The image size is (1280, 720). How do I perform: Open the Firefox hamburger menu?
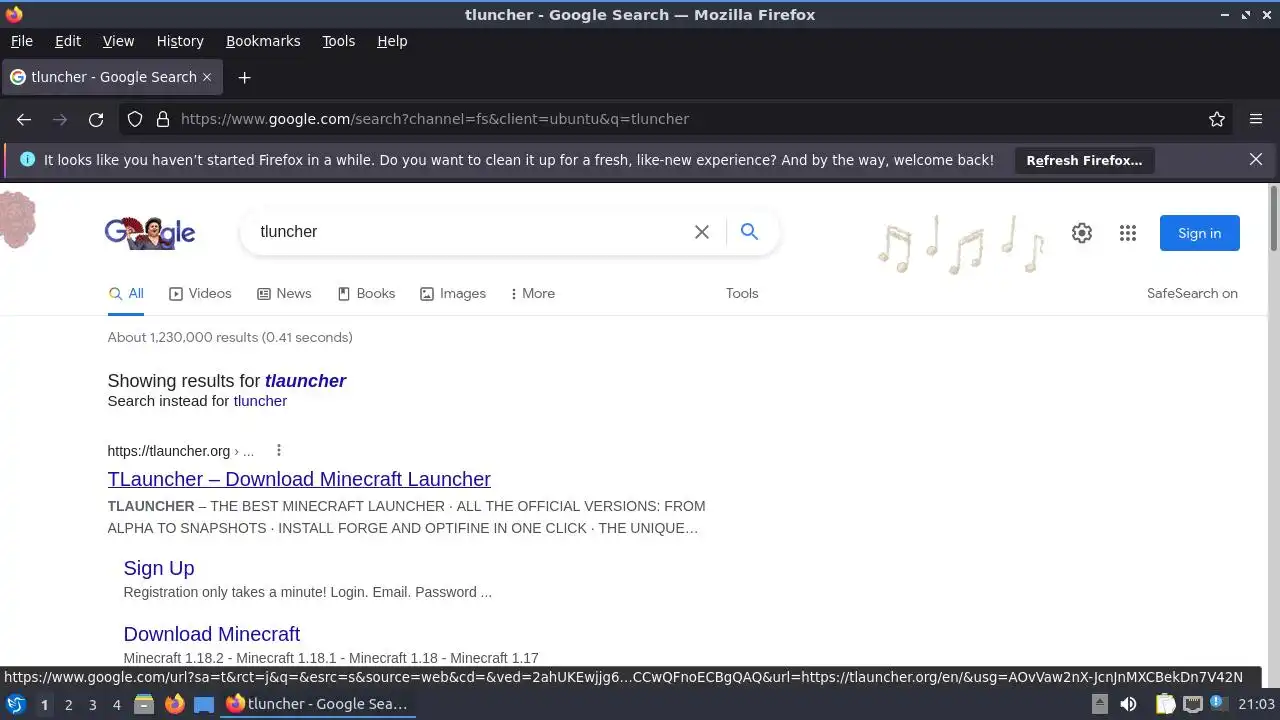[1256, 119]
